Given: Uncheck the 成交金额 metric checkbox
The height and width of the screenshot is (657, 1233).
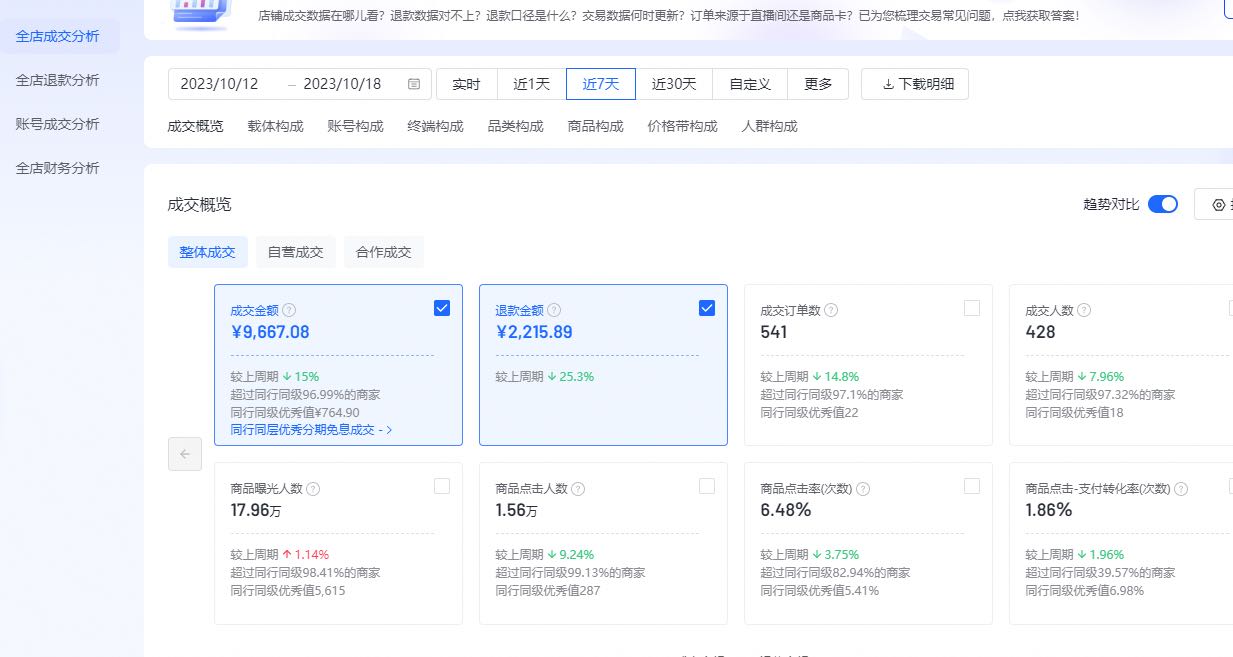Looking at the screenshot, I should click(442, 308).
